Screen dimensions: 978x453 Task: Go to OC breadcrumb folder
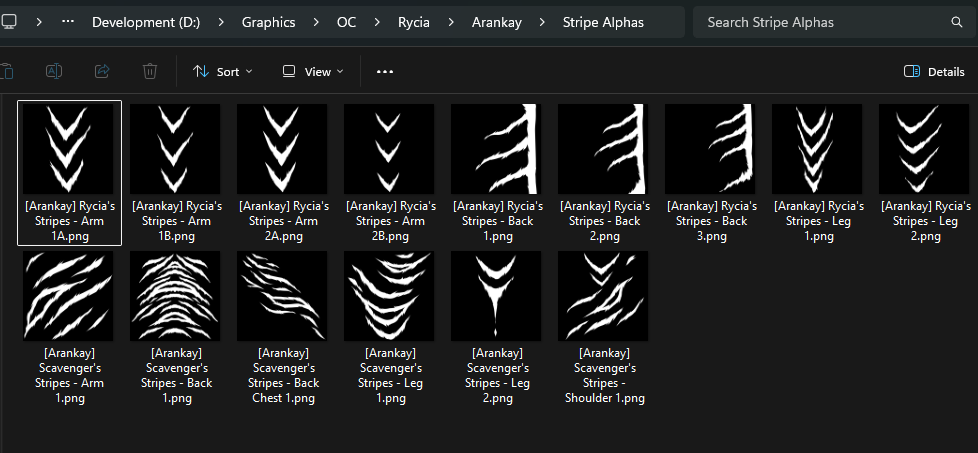346,22
